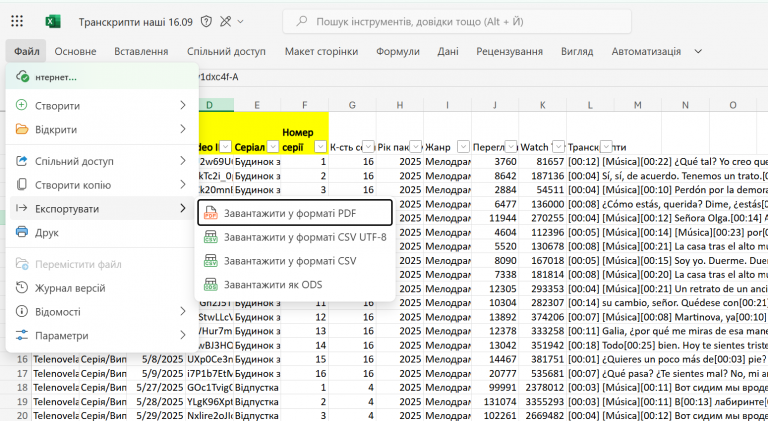The height and width of the screenshot is (421, 768).
Task: Click the Спільний доступ share icon
Action: click(22, 161)
